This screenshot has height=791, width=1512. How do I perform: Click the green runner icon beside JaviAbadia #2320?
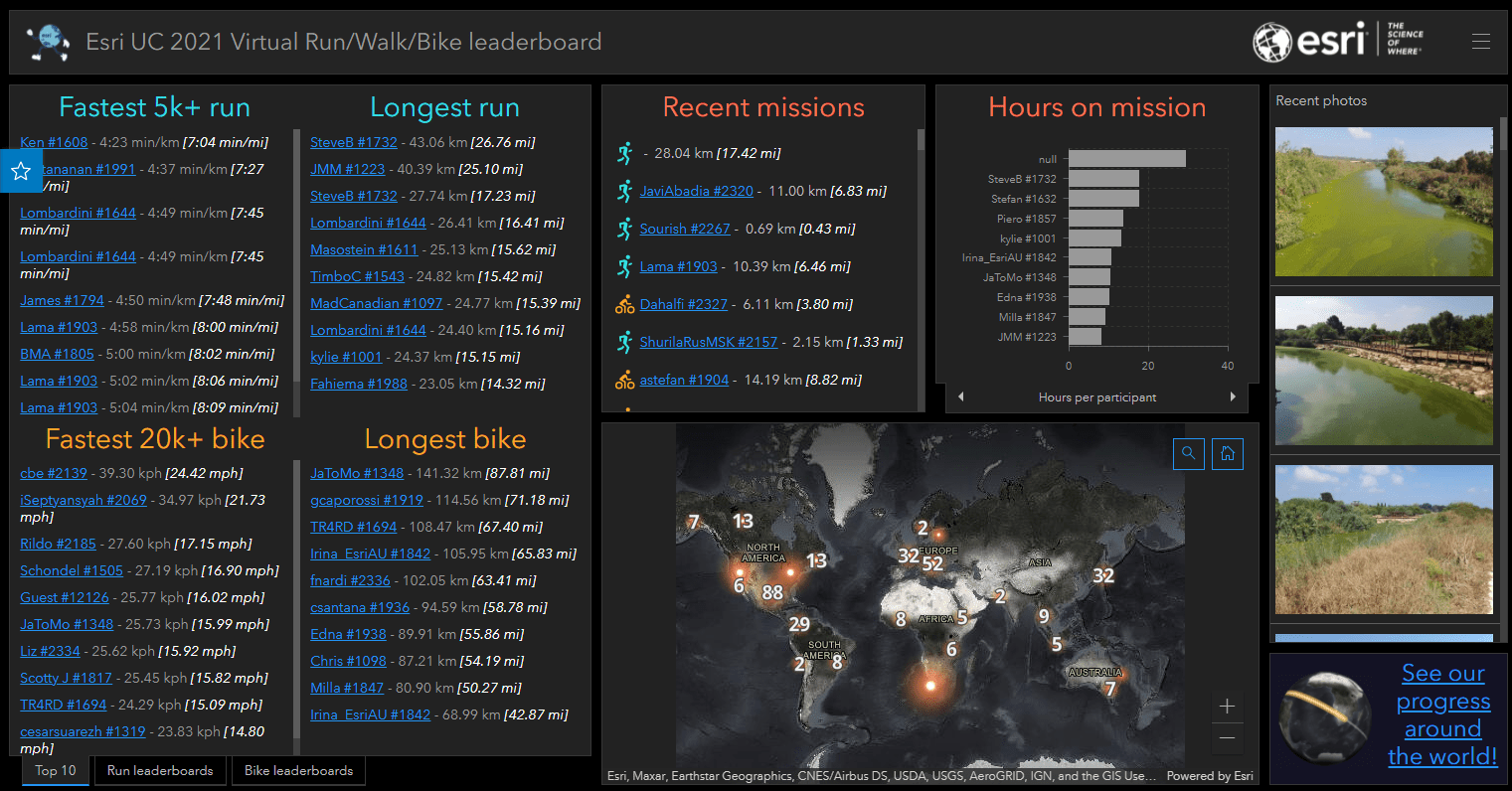pyautogui.click(x=624, y=191)
